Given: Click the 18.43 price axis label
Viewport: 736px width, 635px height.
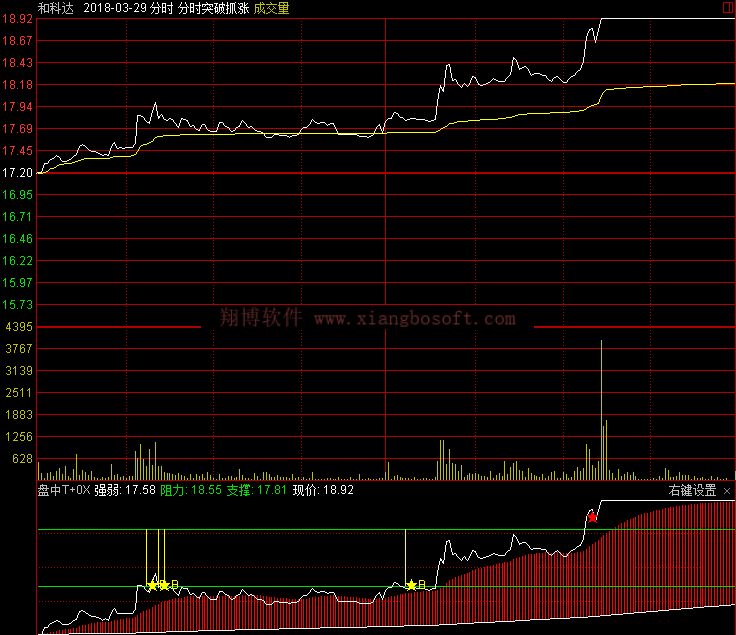Looking at the screenshot, I should [17, 63].
